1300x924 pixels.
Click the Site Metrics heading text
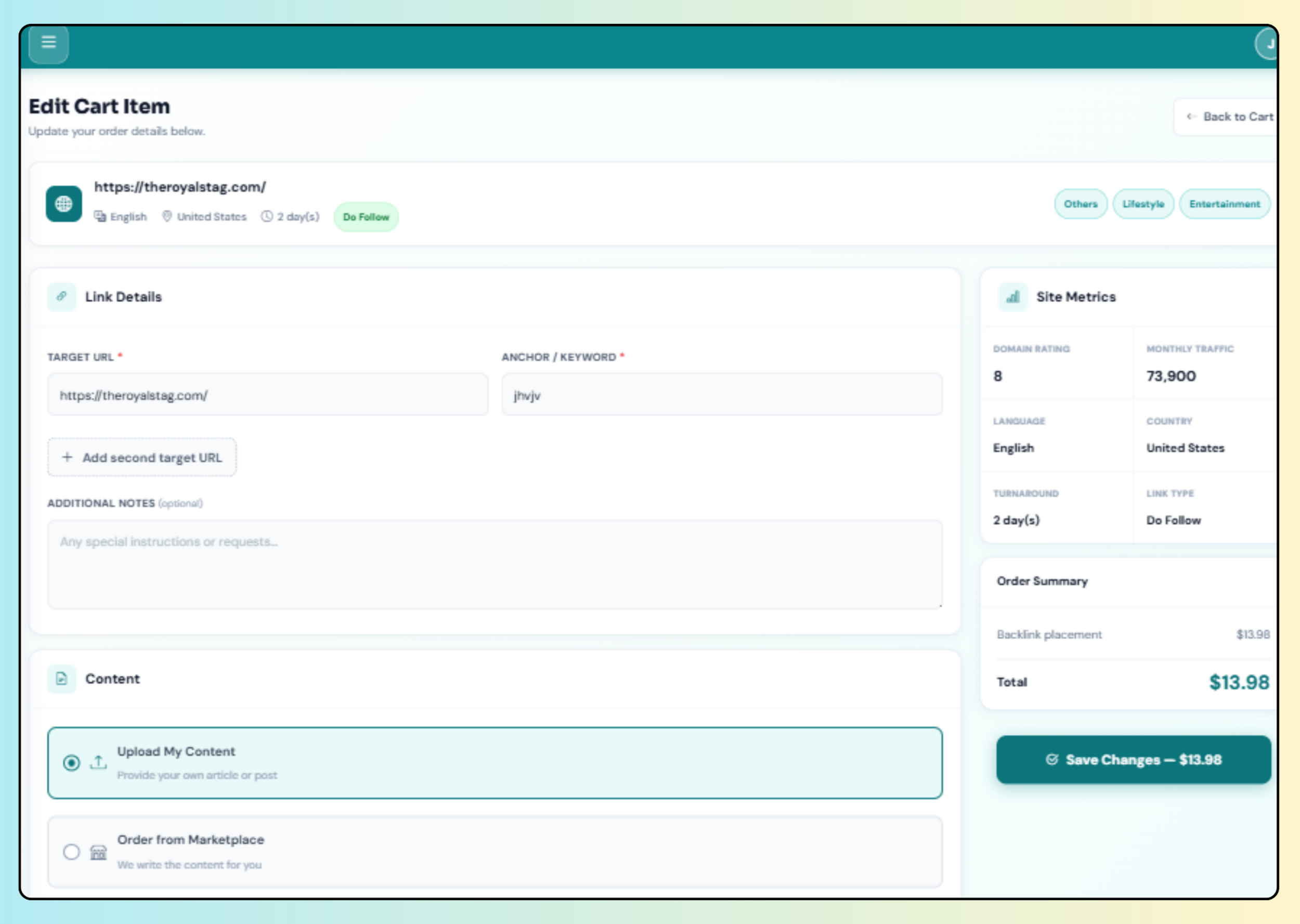coord(1076,296)
